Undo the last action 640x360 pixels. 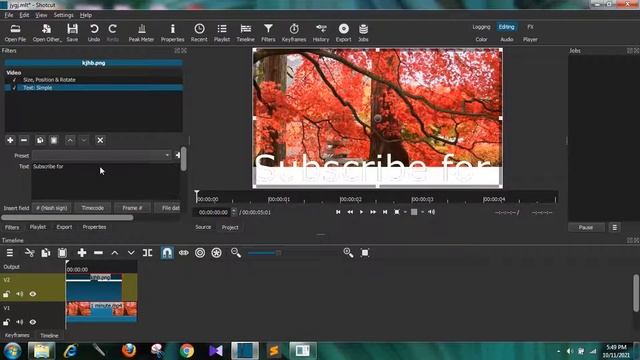point(94,33)
